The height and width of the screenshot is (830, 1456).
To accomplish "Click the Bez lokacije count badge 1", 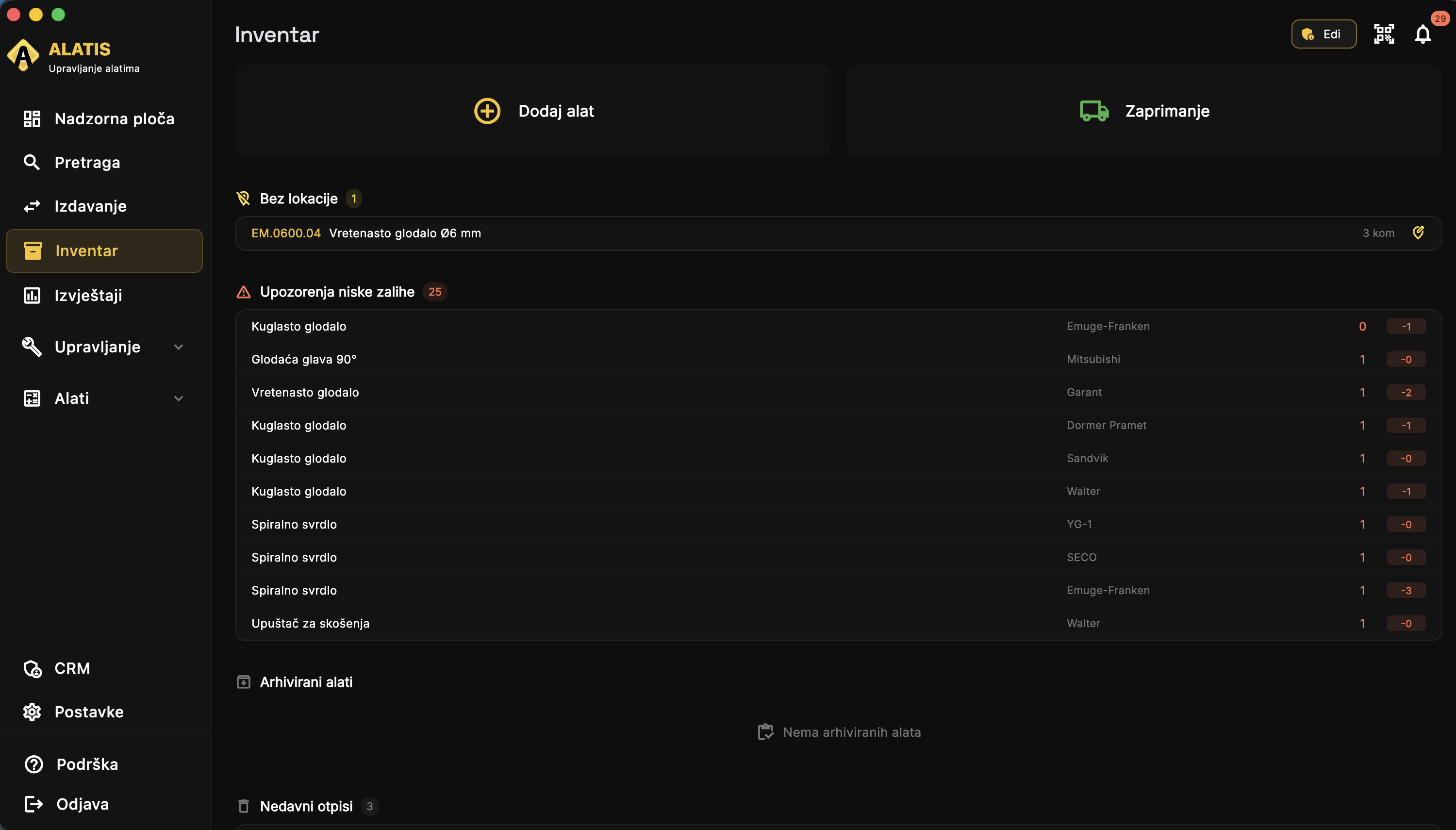I will click(x=354, y=199).
